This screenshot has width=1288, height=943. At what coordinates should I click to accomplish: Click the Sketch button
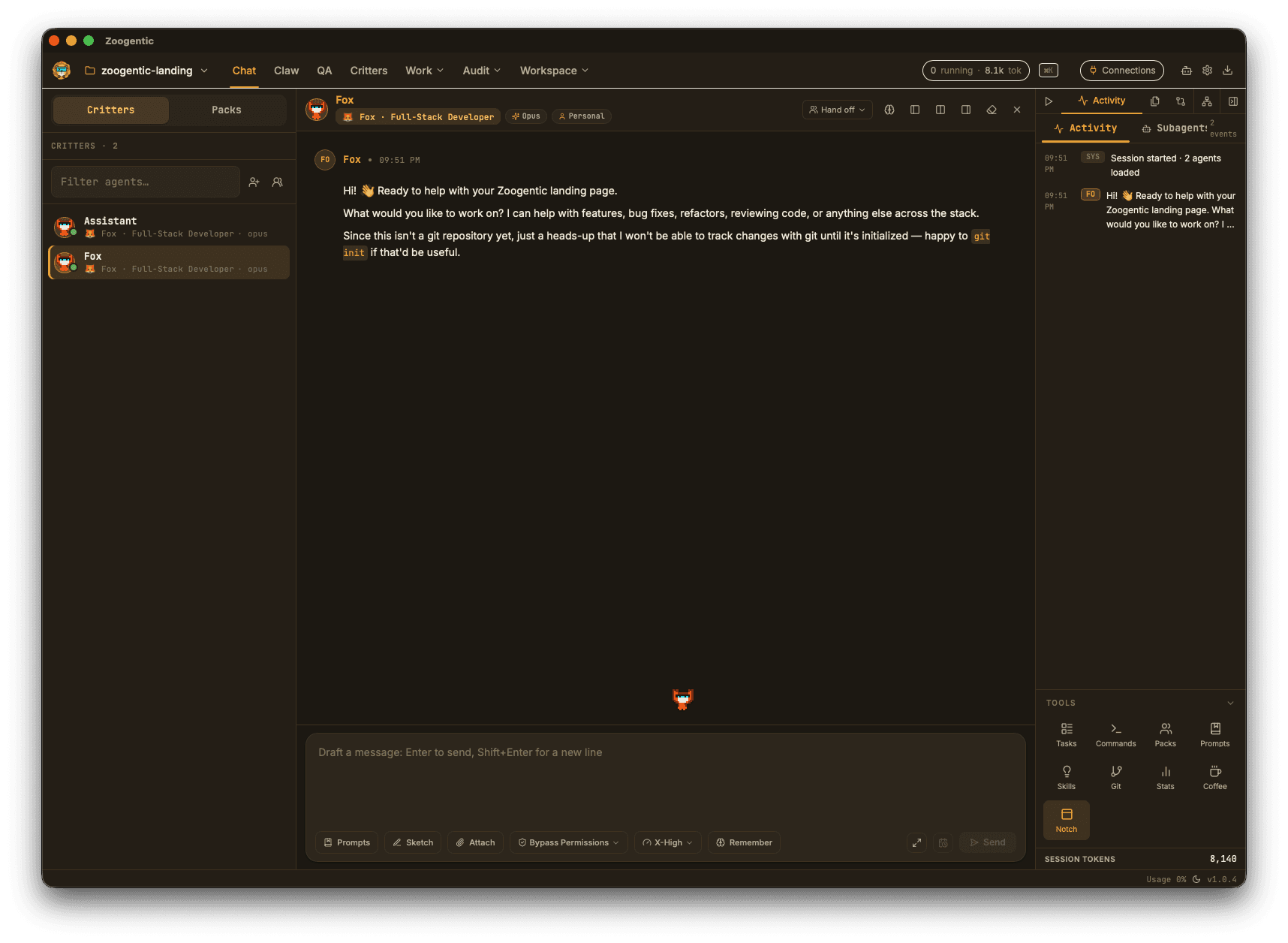[x=414, y=842]
